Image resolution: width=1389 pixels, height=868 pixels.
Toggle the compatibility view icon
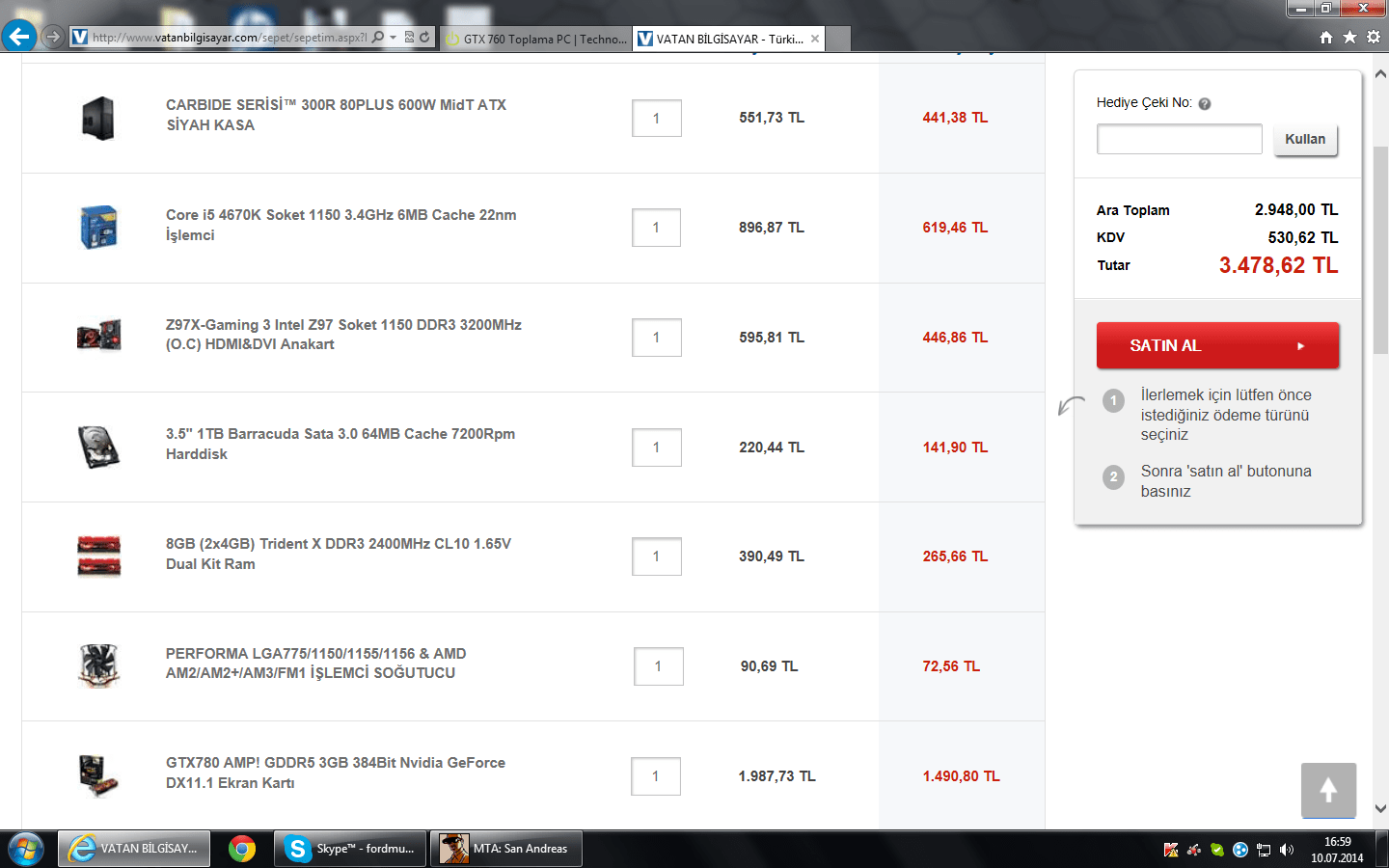point(409,37)
